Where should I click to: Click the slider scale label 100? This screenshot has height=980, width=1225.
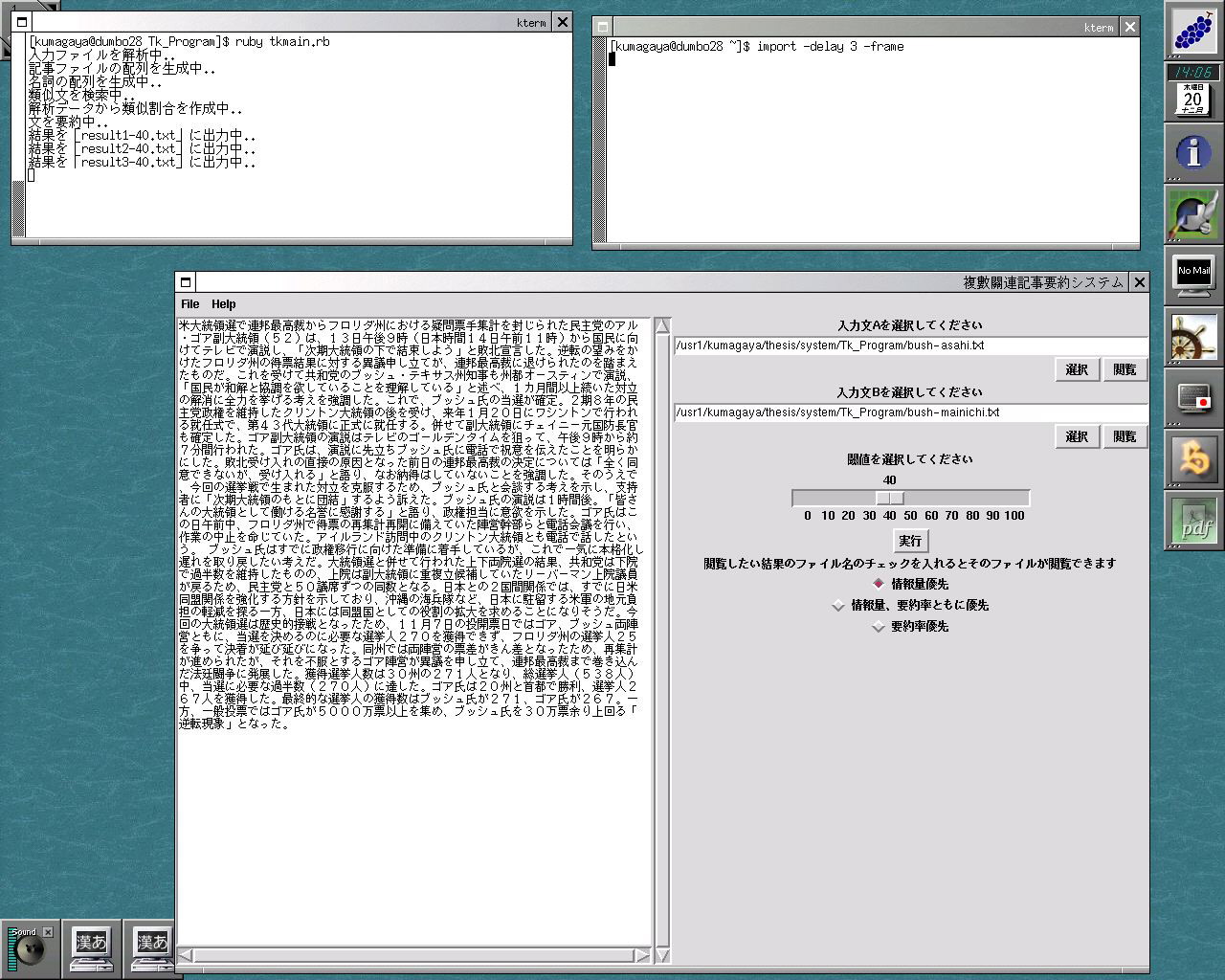1014,516
